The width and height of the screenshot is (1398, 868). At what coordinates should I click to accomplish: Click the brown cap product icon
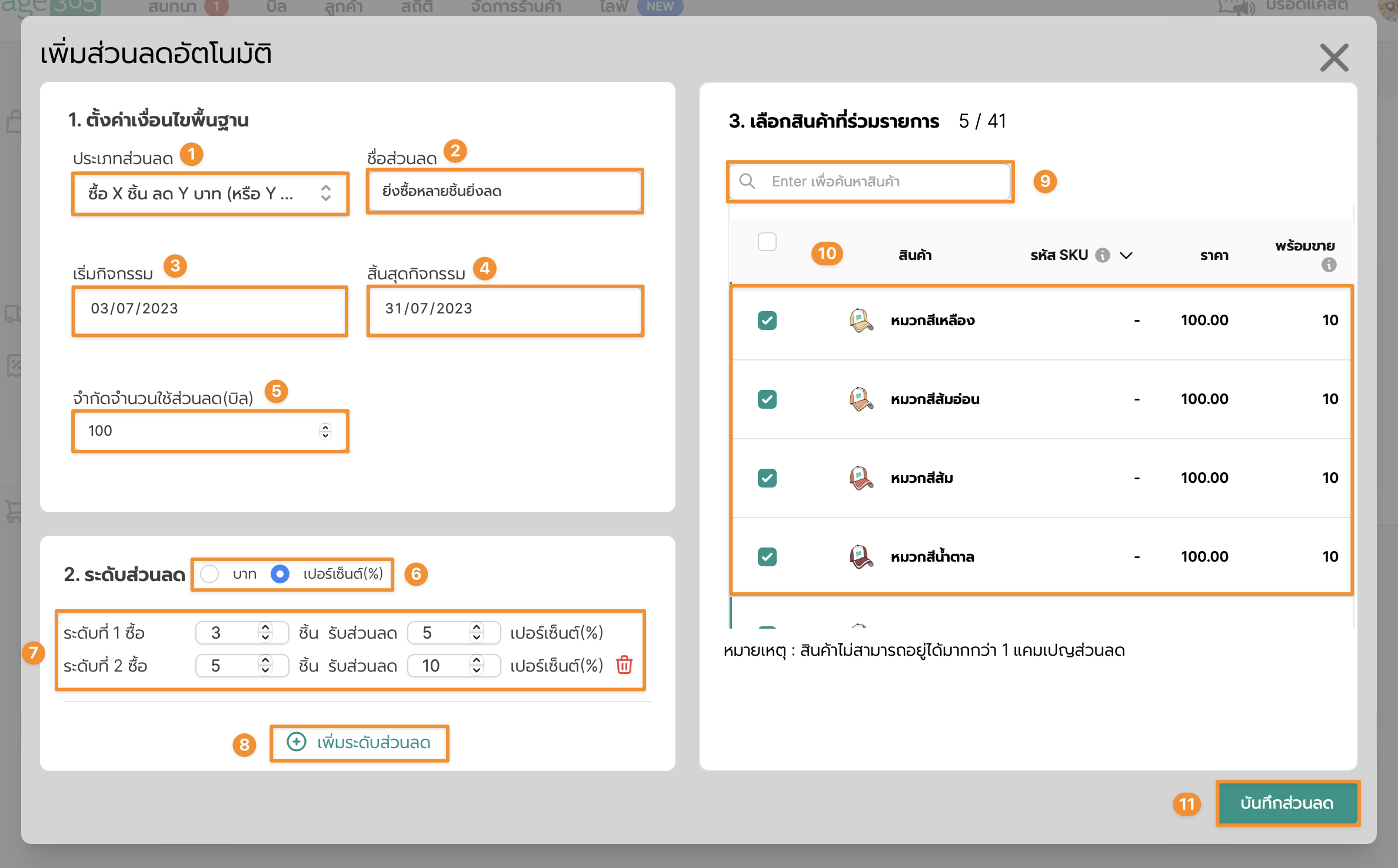(x=861, y=556)
